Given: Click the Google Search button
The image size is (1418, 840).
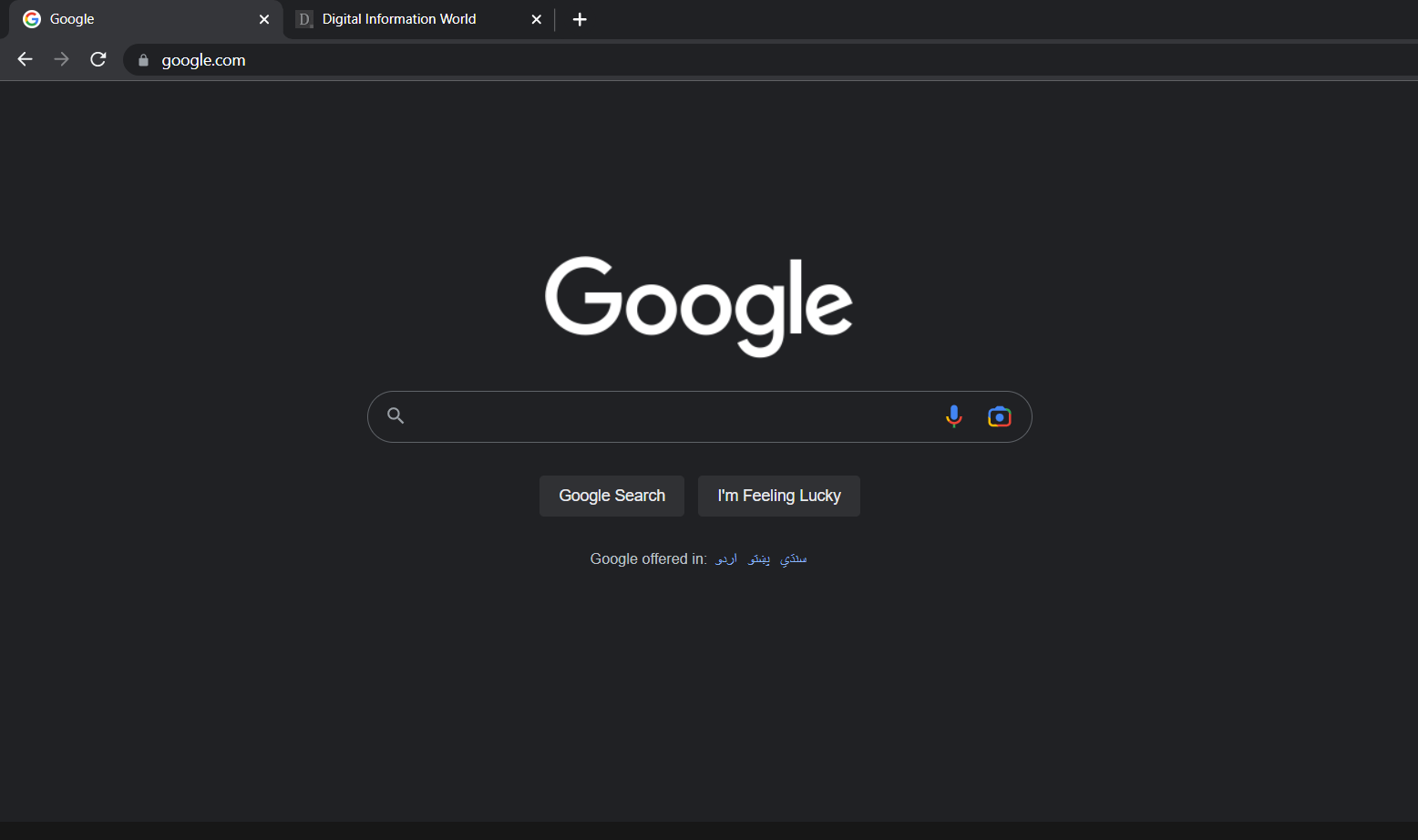Looking at the screenshot, I should pyautogui.click(x=611, y=496).
